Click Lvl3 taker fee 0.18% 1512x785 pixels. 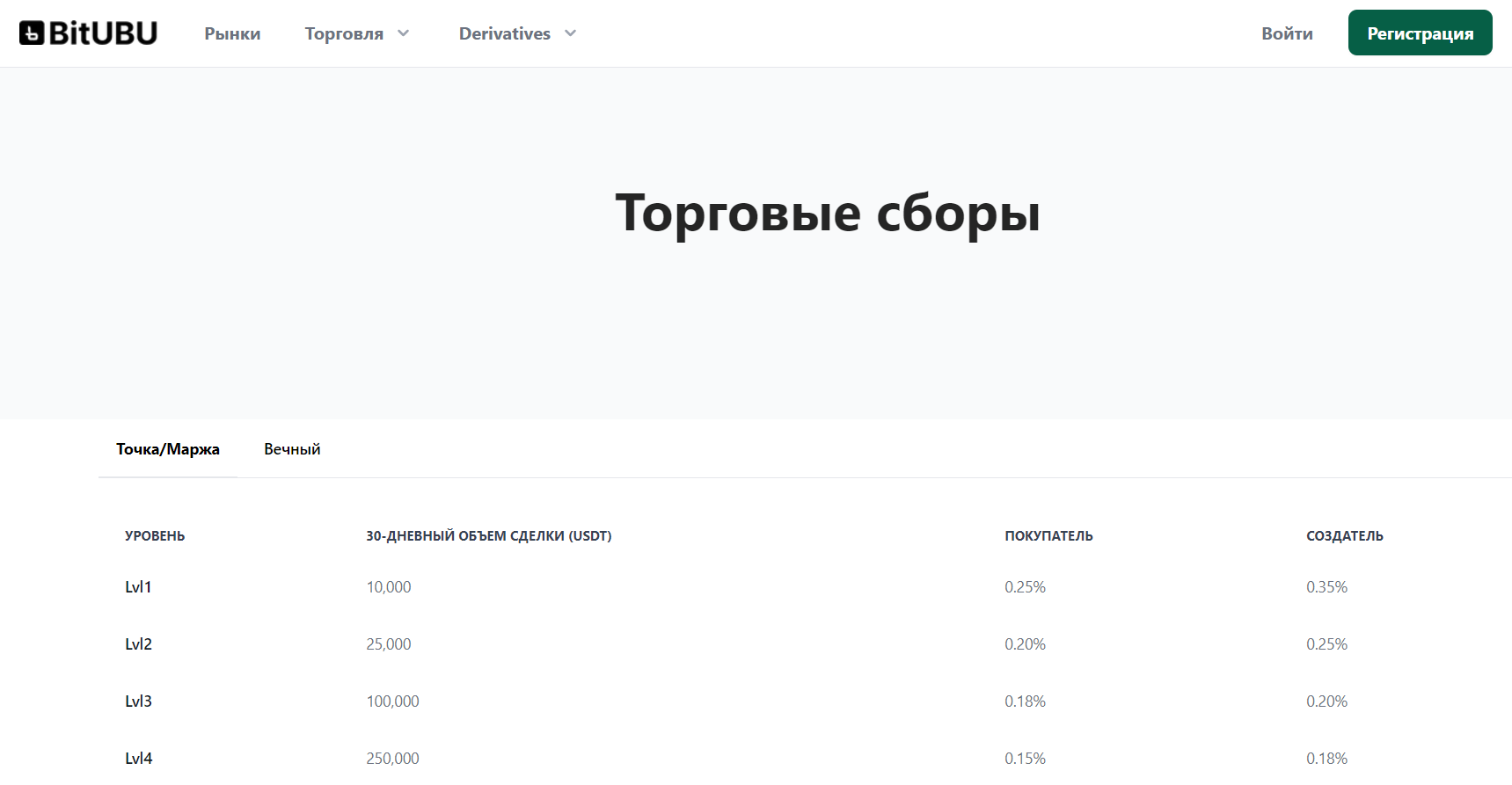coord(1025,701)
